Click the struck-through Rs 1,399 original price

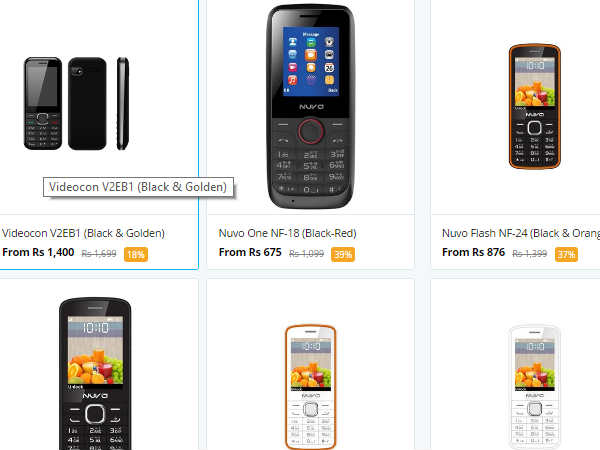pos(530,253)
